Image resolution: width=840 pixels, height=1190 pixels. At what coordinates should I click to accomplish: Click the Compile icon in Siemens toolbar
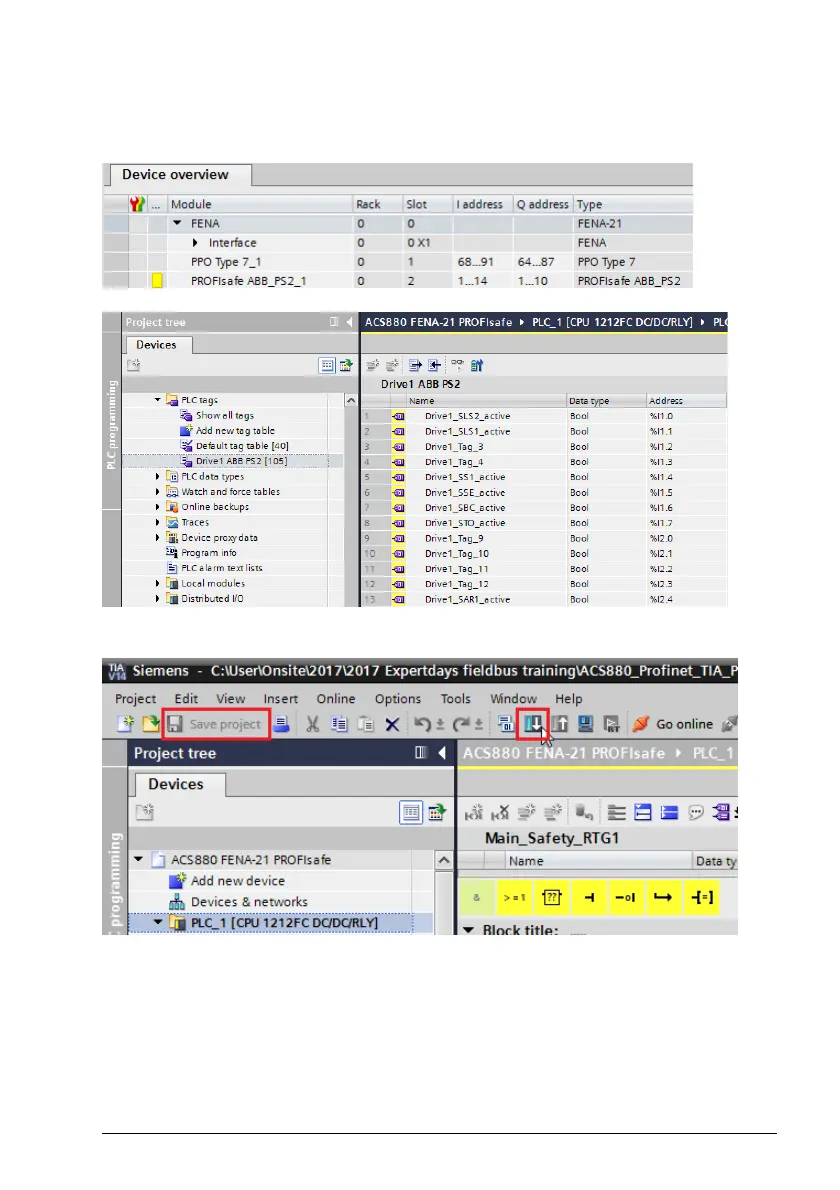coord(506,724)
